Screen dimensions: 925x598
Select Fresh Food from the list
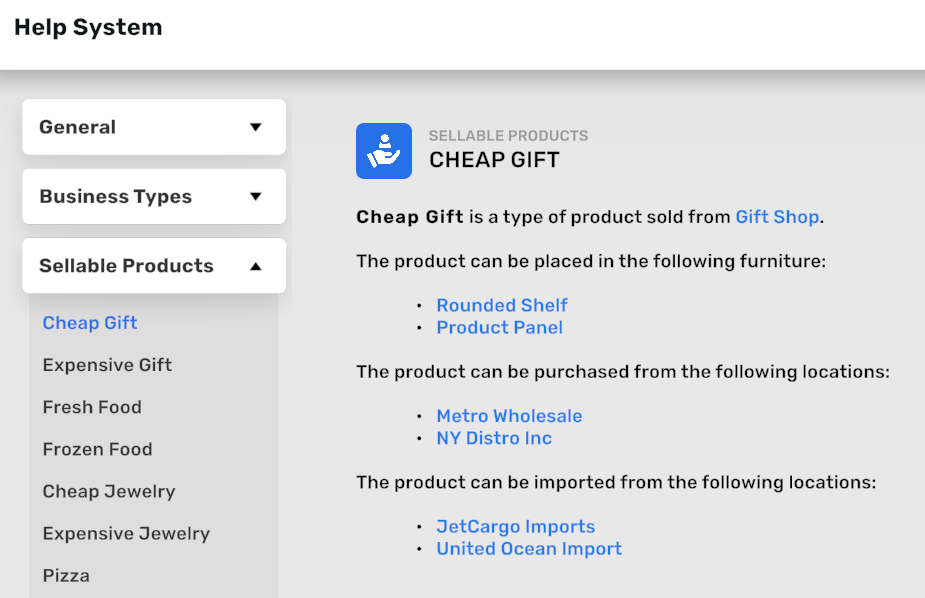coord(92,407)
